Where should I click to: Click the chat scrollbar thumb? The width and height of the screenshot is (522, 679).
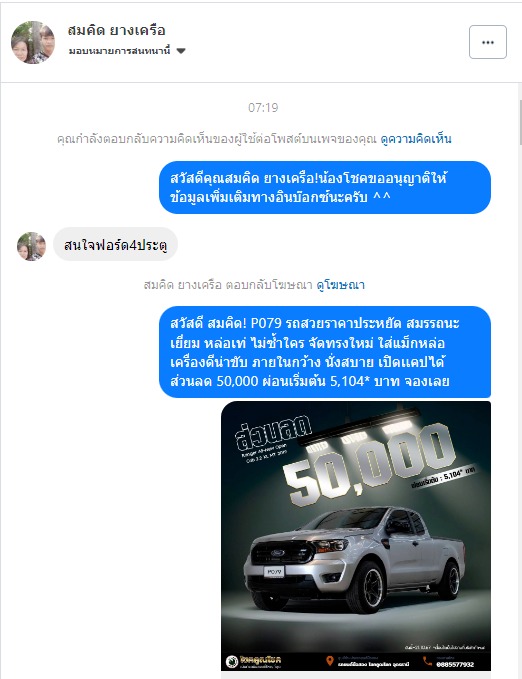coord(520,122)
